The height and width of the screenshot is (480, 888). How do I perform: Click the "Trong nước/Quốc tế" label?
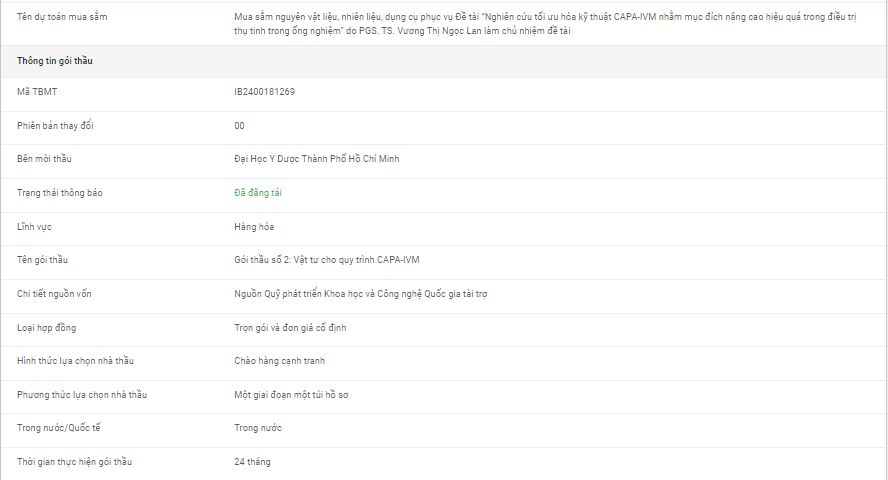59,428
